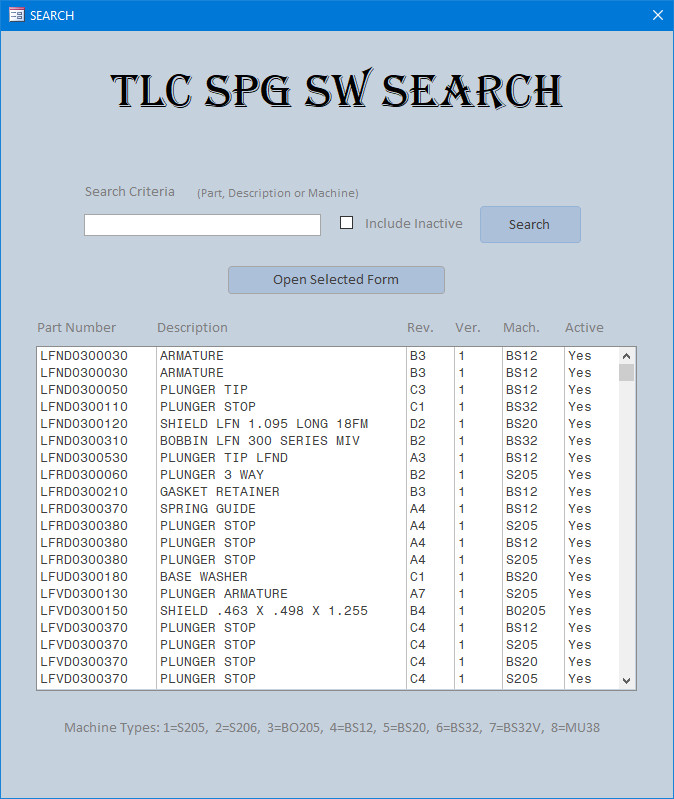Select the LFRD0300060 PLUNGER 3 WAY row
Screen dimensions: 674x799
pos(329,475)
